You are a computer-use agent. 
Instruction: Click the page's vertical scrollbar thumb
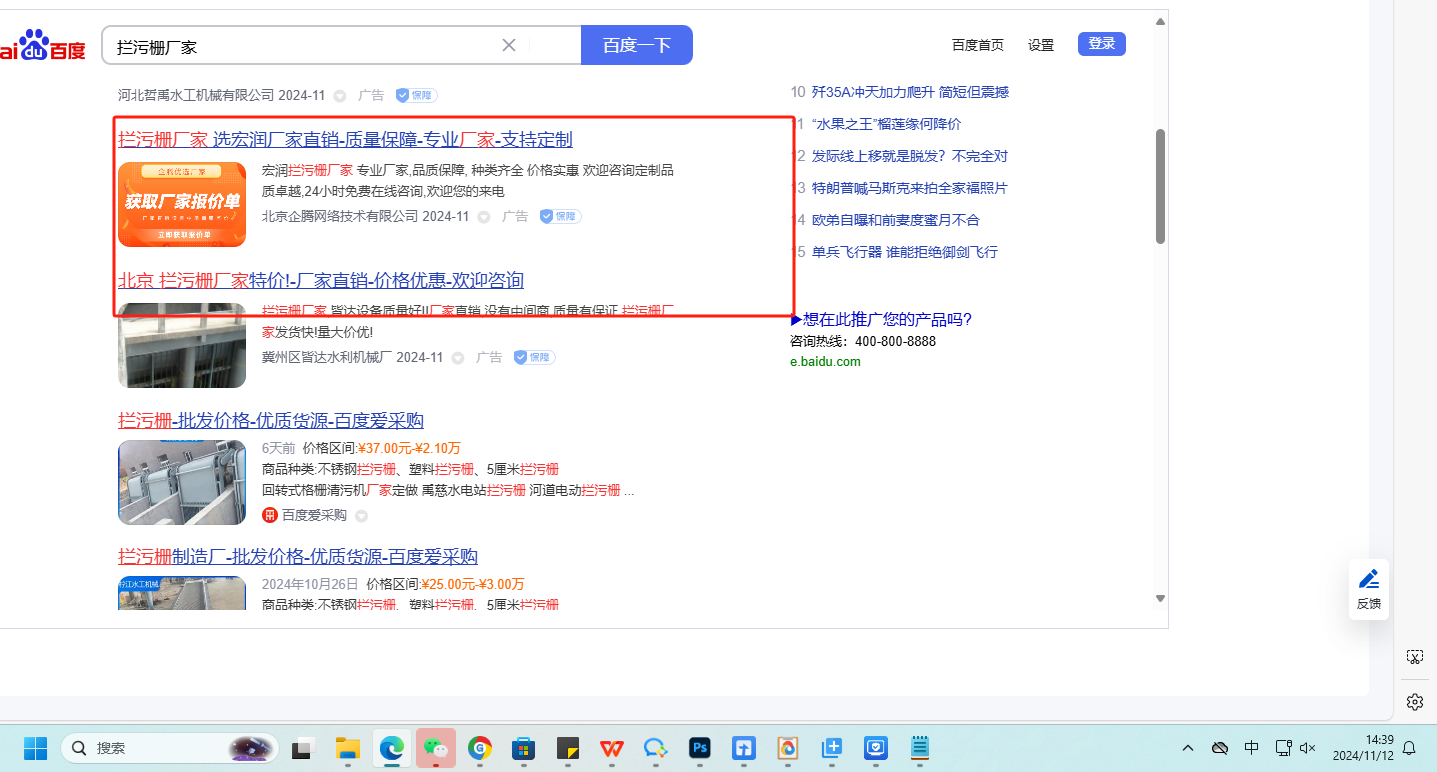(1160, 185)
